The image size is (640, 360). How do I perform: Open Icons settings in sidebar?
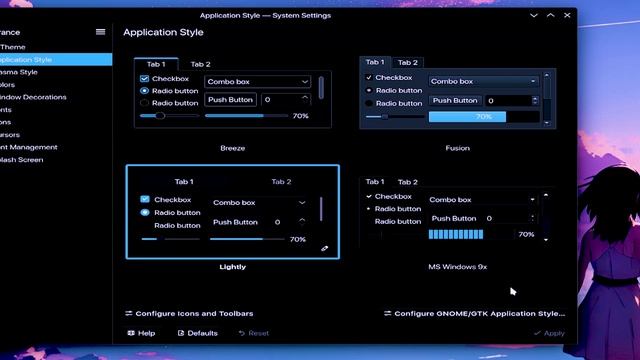56,122
